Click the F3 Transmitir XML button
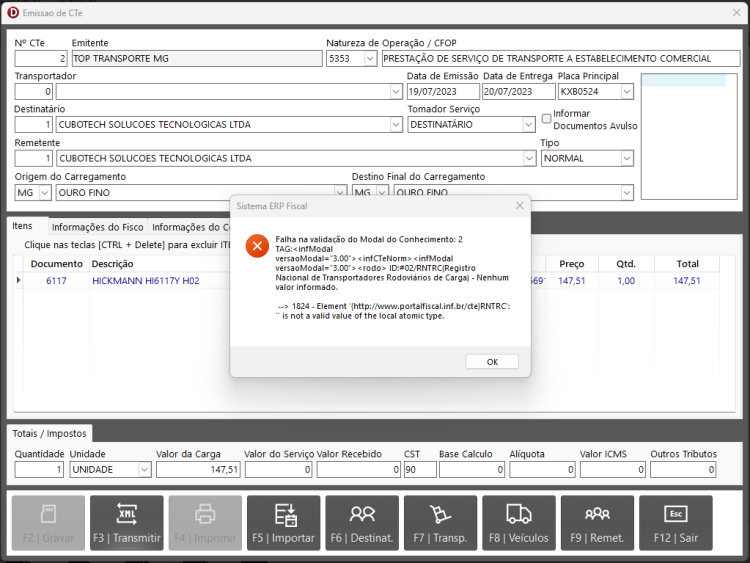750x563 pixels. pos(127,523)
